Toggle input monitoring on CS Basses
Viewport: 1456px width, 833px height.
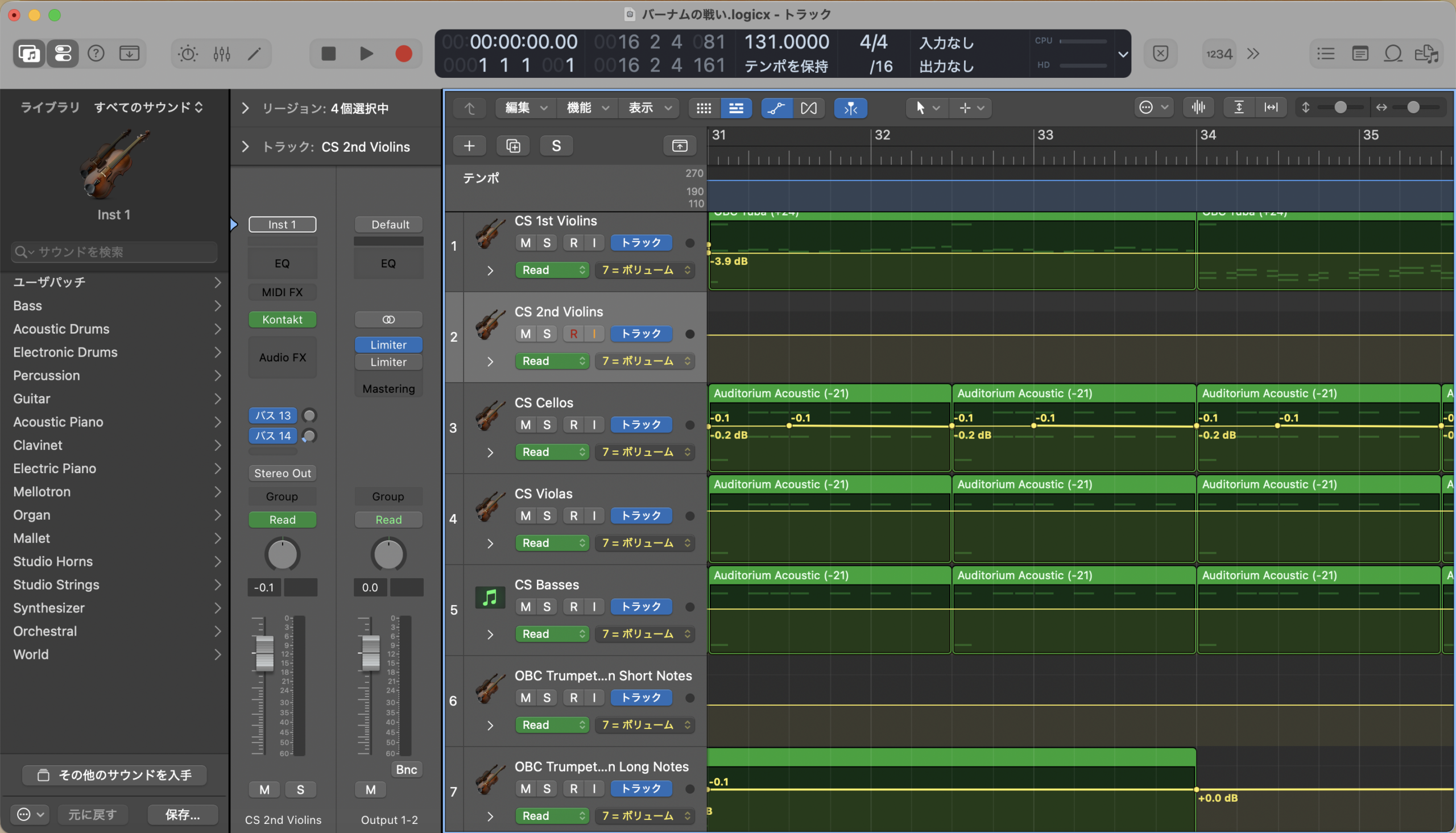594,607
